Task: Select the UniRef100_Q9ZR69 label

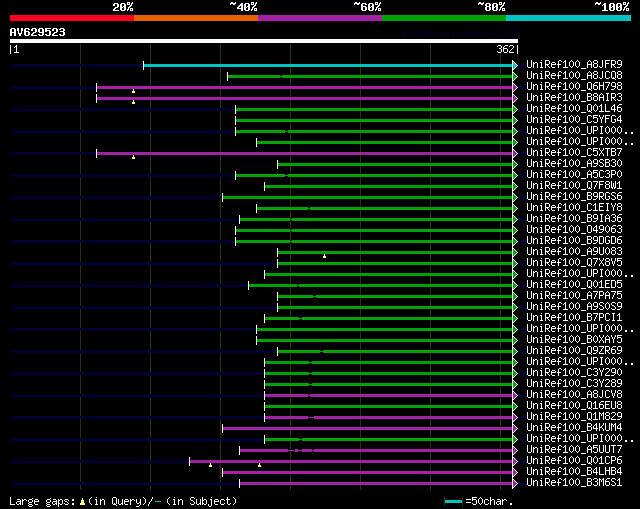Action: (x=574, y=351)
